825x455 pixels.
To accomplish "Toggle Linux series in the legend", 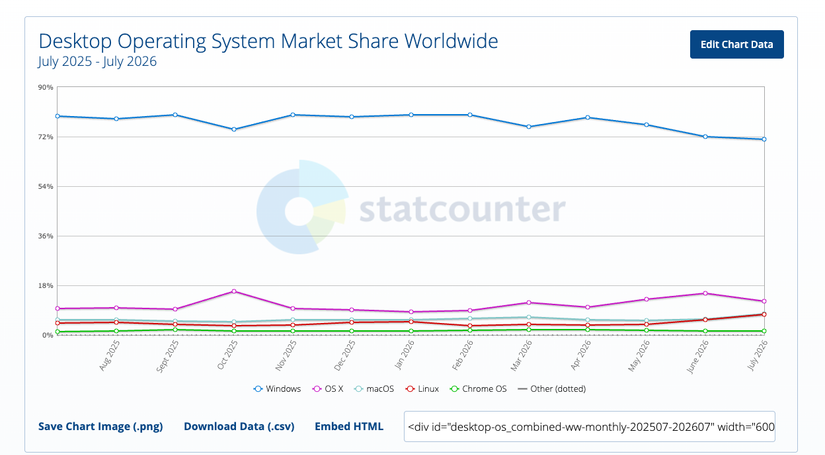I will (422, 389).
